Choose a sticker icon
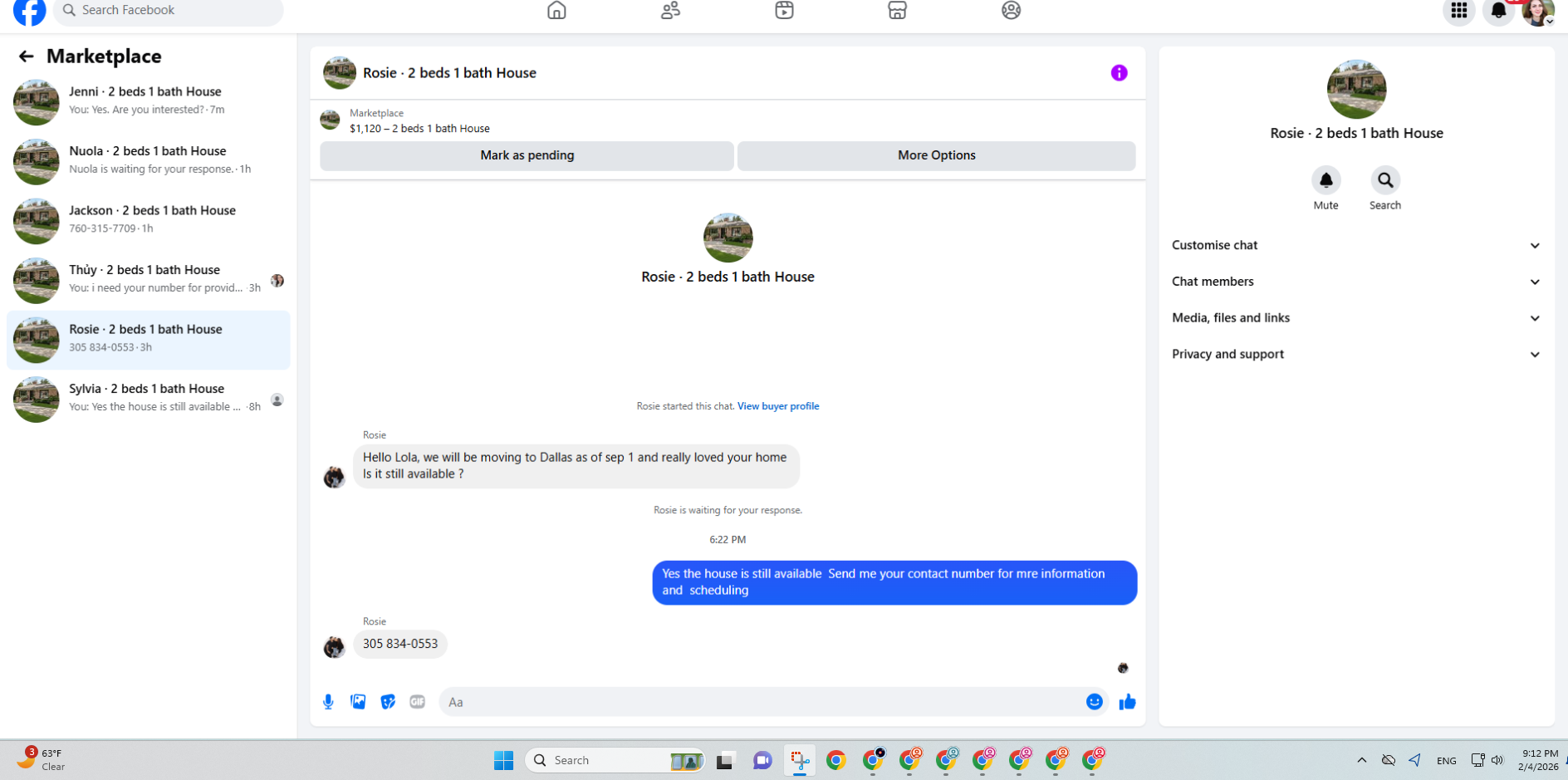 (388, 702)
